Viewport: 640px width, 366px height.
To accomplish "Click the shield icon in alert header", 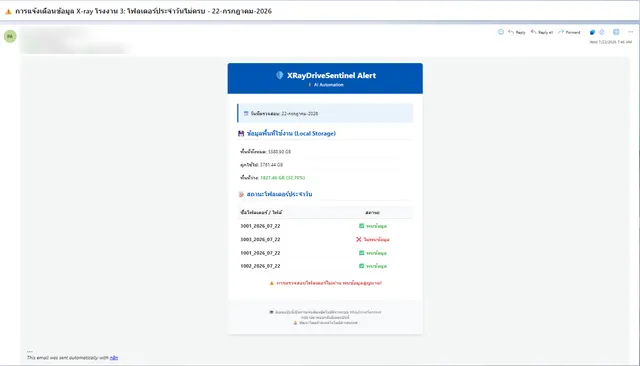I will click(x=280, y=75).
